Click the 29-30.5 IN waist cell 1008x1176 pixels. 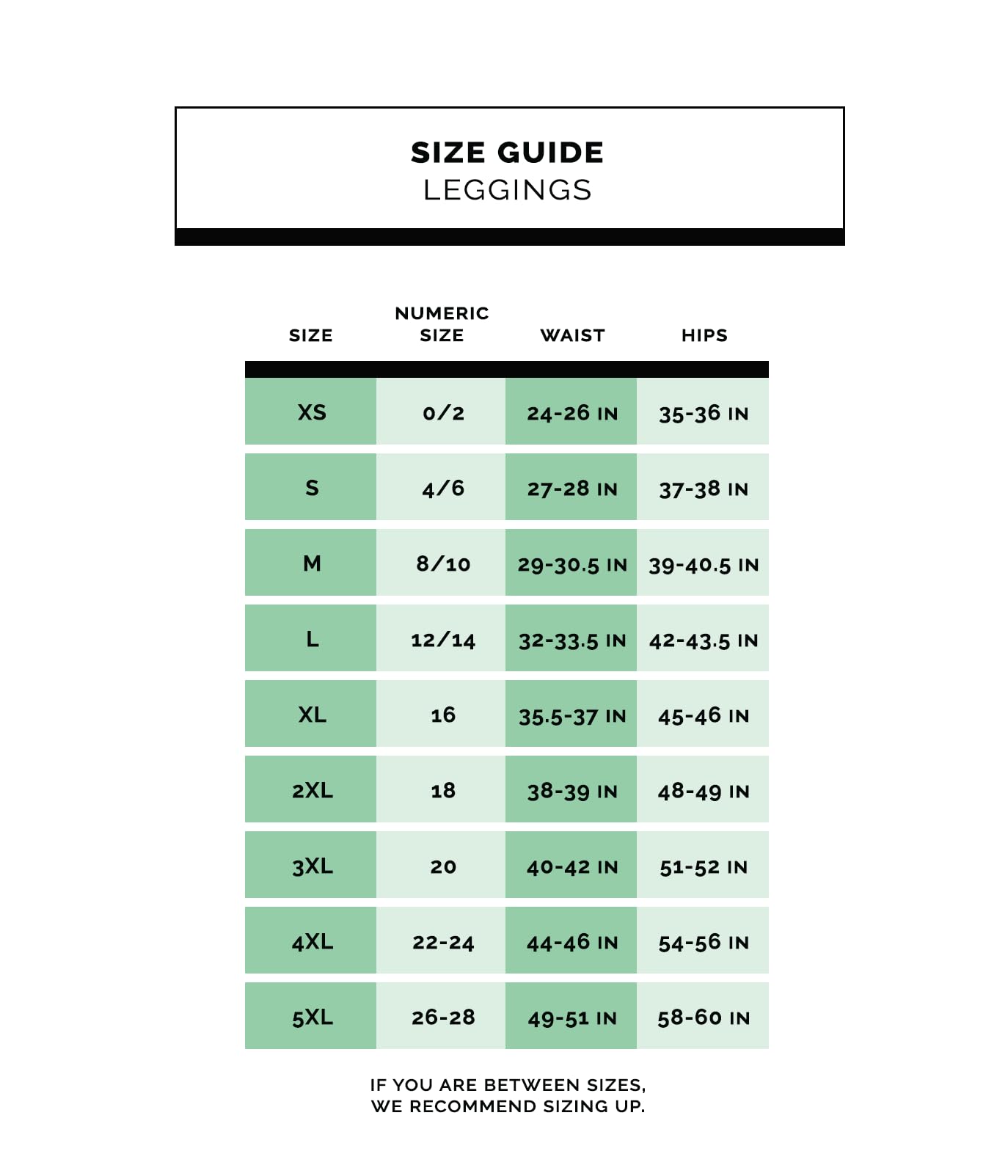click(571, 564)
